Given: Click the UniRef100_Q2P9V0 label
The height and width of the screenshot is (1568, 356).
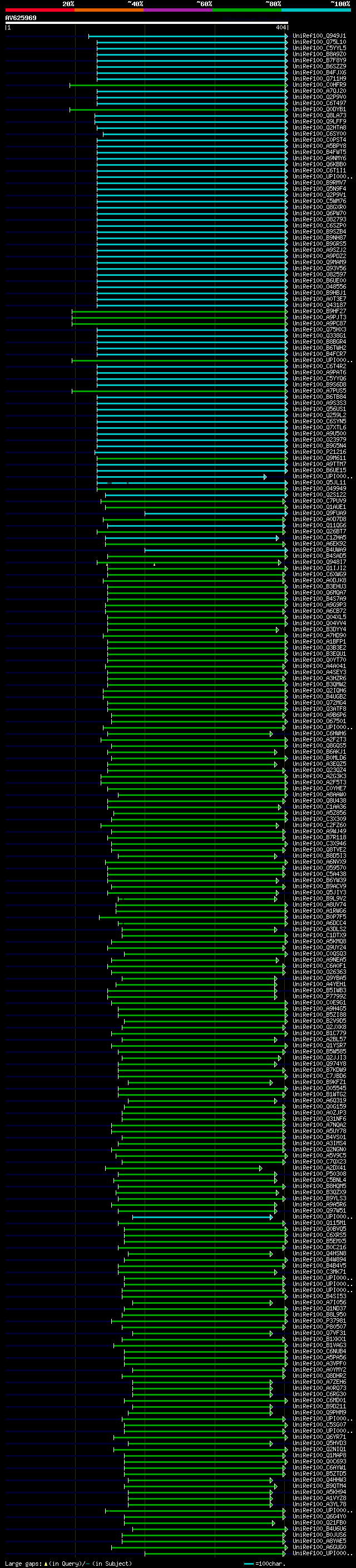Looking at the screenshot, I should tap(319, 97).
